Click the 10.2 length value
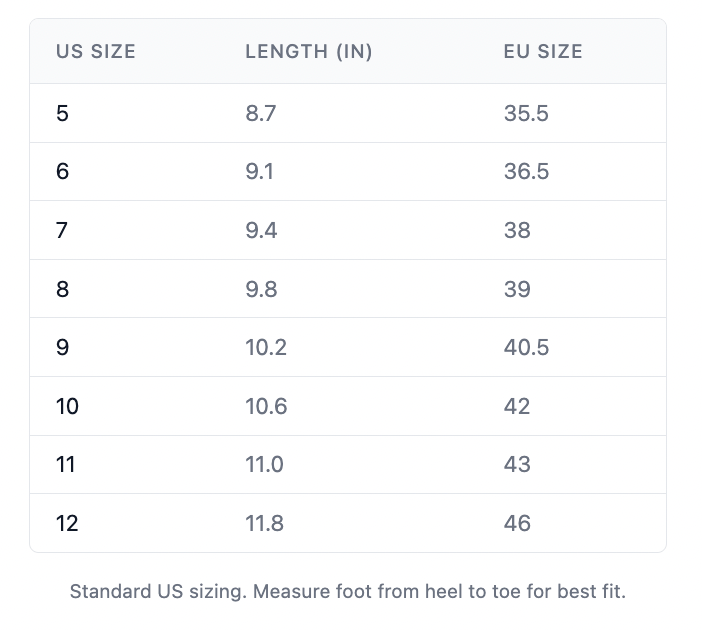Viewport: 702px width, 630px height. click(266, 348)
